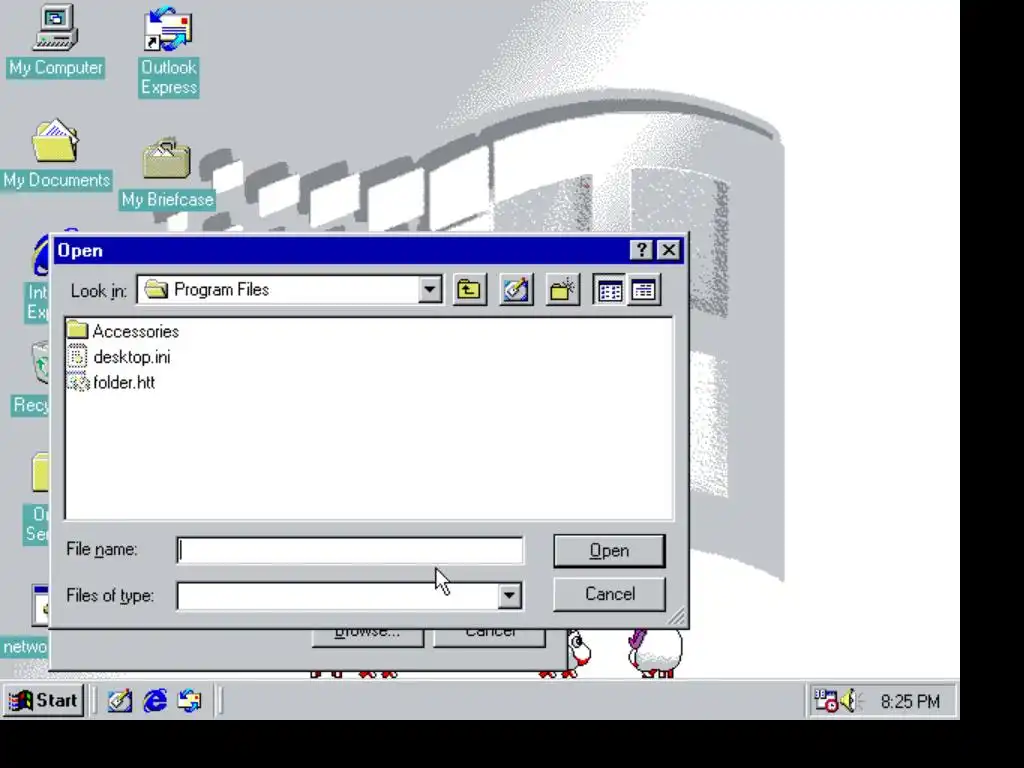Select the desktop.ini file icon
The image size is (1024, 768).
pos(78,357)
